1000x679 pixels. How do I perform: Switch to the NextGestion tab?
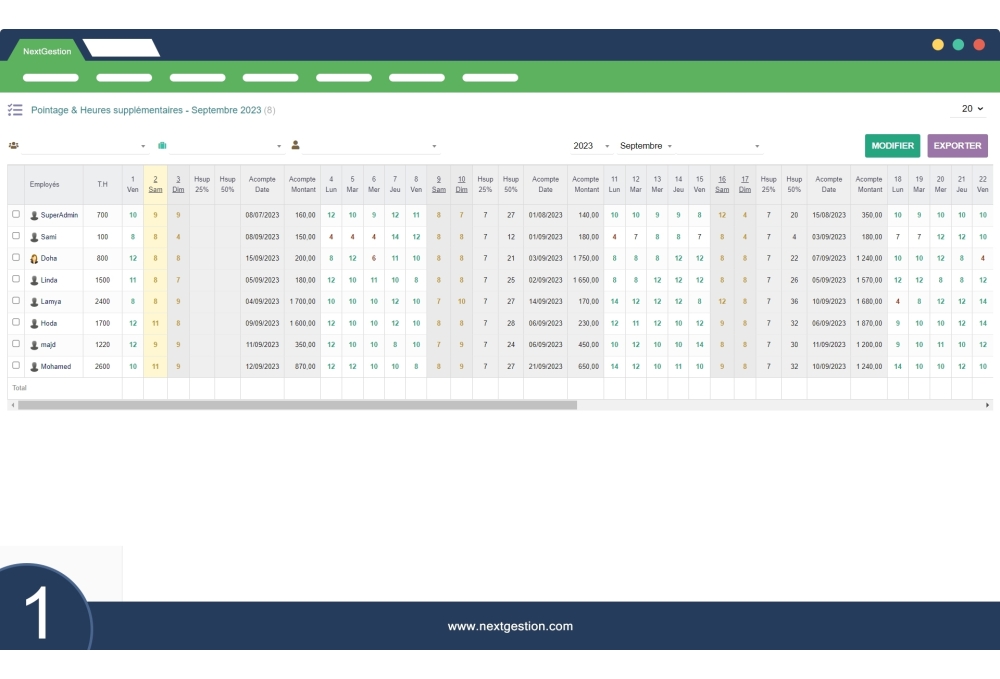click(47, 51)
